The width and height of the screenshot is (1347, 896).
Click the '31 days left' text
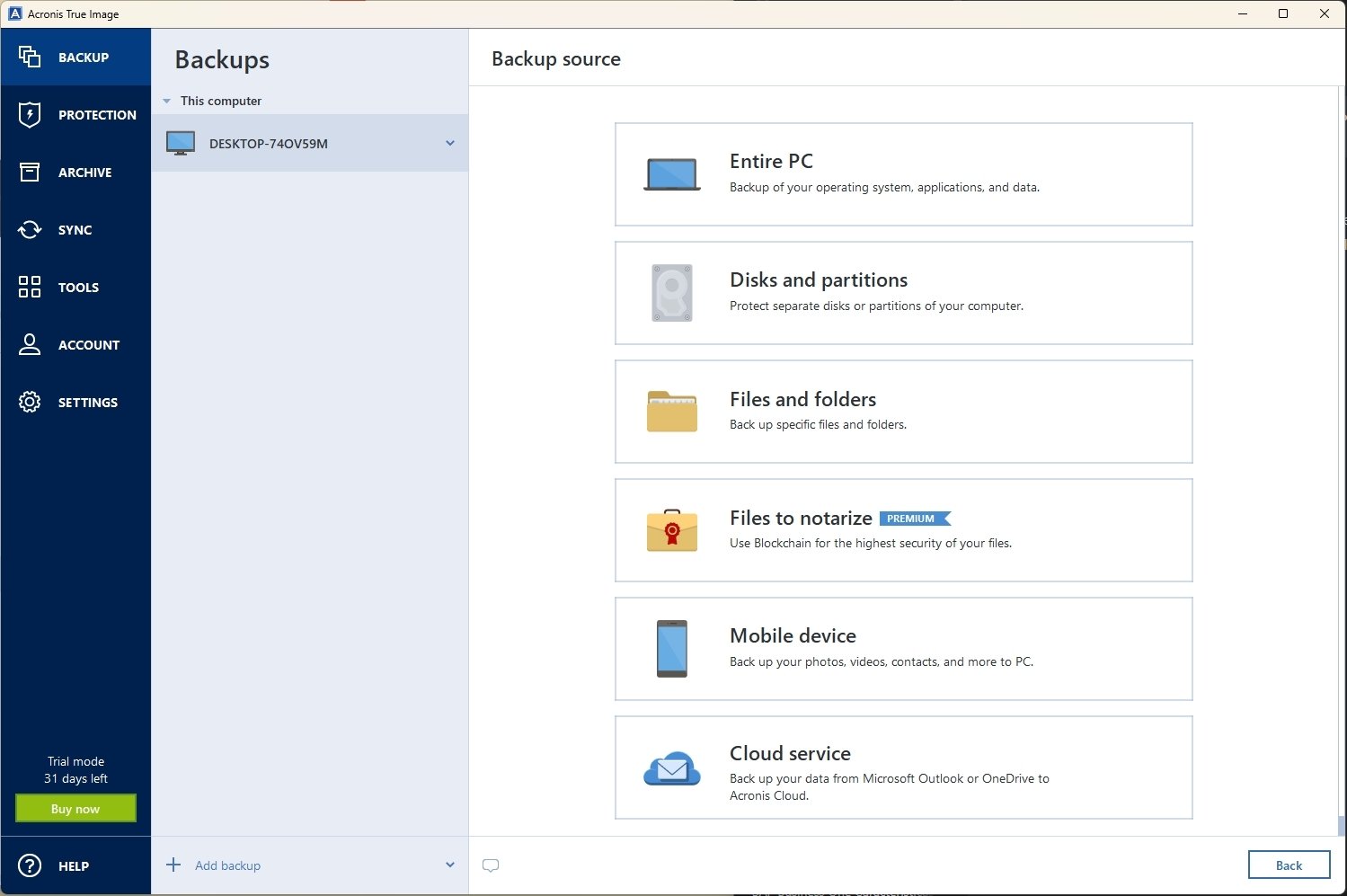[75, 778]
